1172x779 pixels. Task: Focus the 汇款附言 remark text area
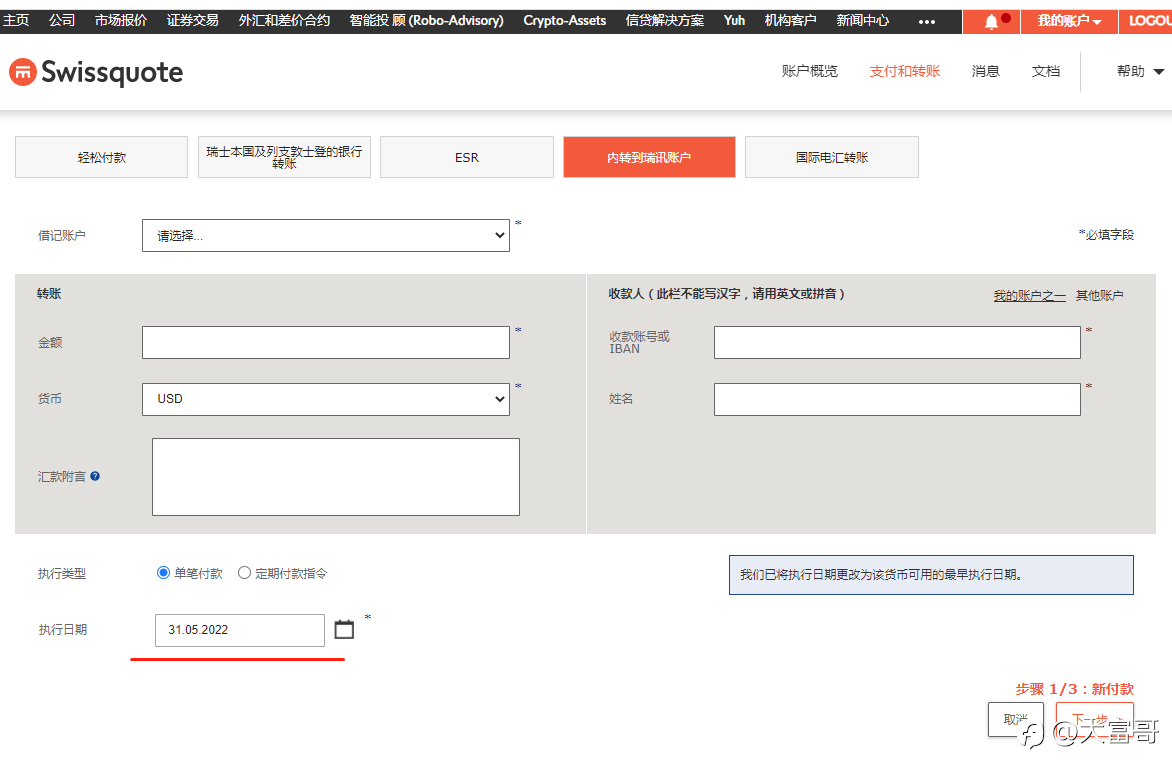[x=336, y=477]
